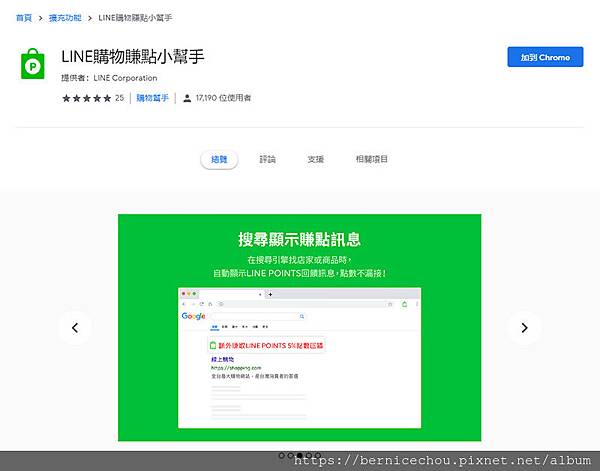Viewport: 600px width, 471px height.
Task: Click the red LINE POINTS 5% notice in preview
Action: pos(267,346)
